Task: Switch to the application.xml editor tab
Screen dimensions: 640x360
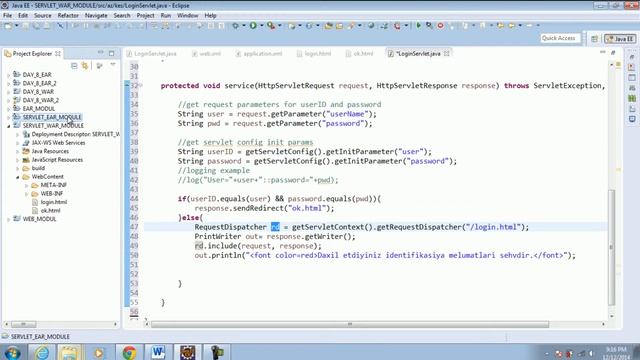Action: point(259,53)
